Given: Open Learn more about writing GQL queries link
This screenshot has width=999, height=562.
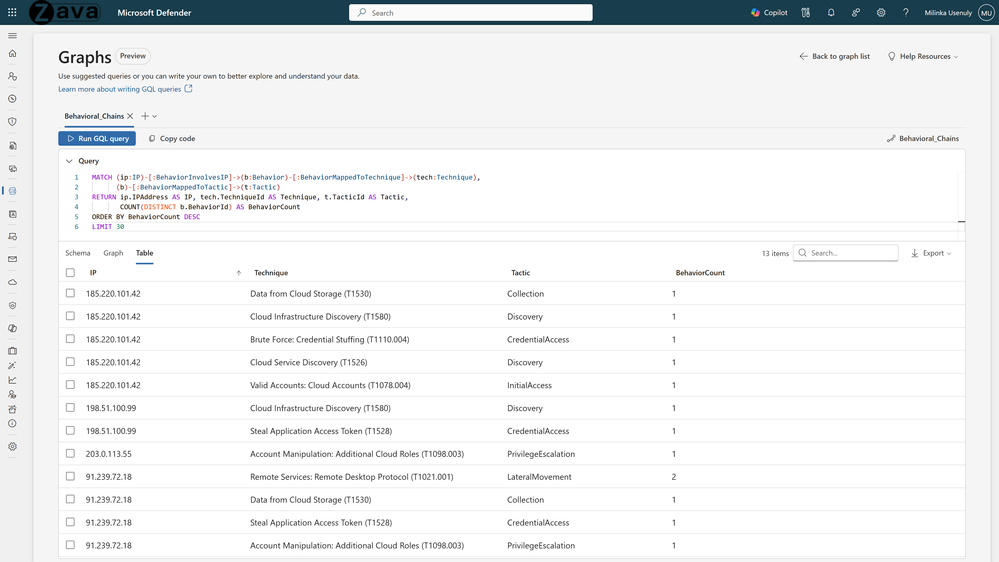Looking at the screenshot, I should pos(120,89).
